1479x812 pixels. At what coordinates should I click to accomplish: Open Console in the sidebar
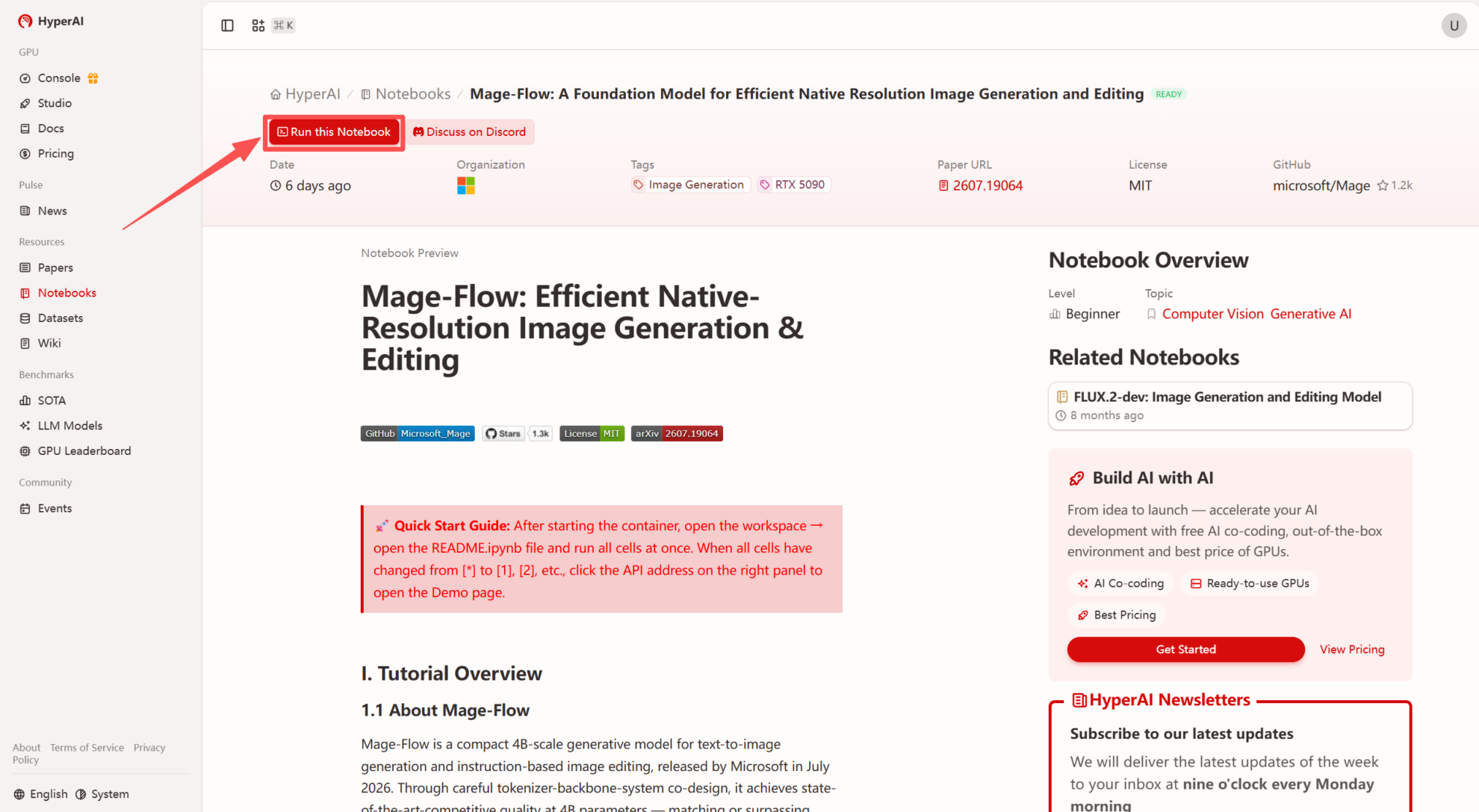59,78
